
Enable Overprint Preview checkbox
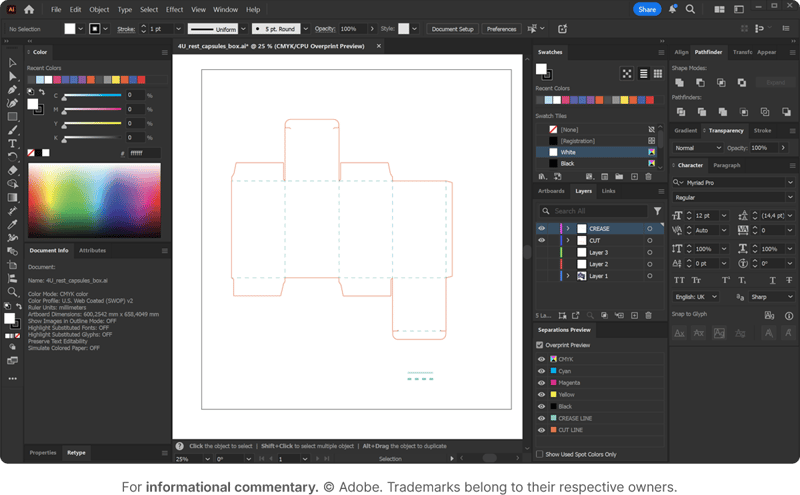[540, 345]
